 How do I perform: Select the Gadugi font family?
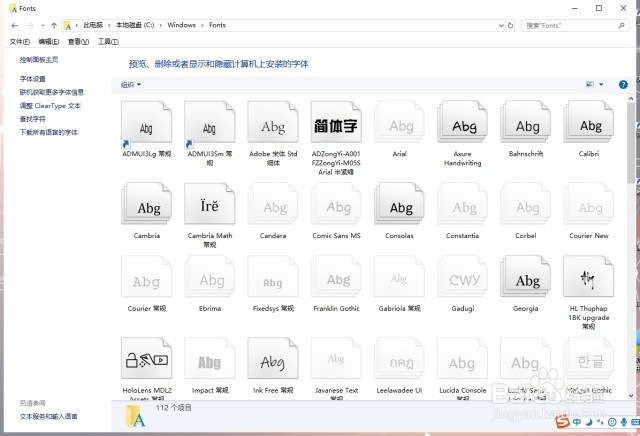(x=462, y=277)
